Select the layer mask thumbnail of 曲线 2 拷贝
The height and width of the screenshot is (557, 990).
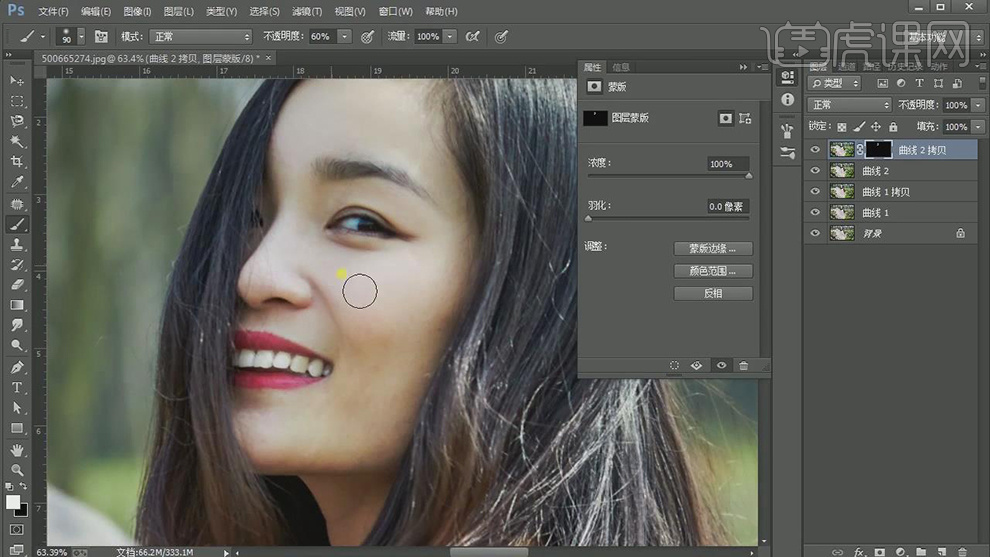pyautogui.click(x=879, y=150)
